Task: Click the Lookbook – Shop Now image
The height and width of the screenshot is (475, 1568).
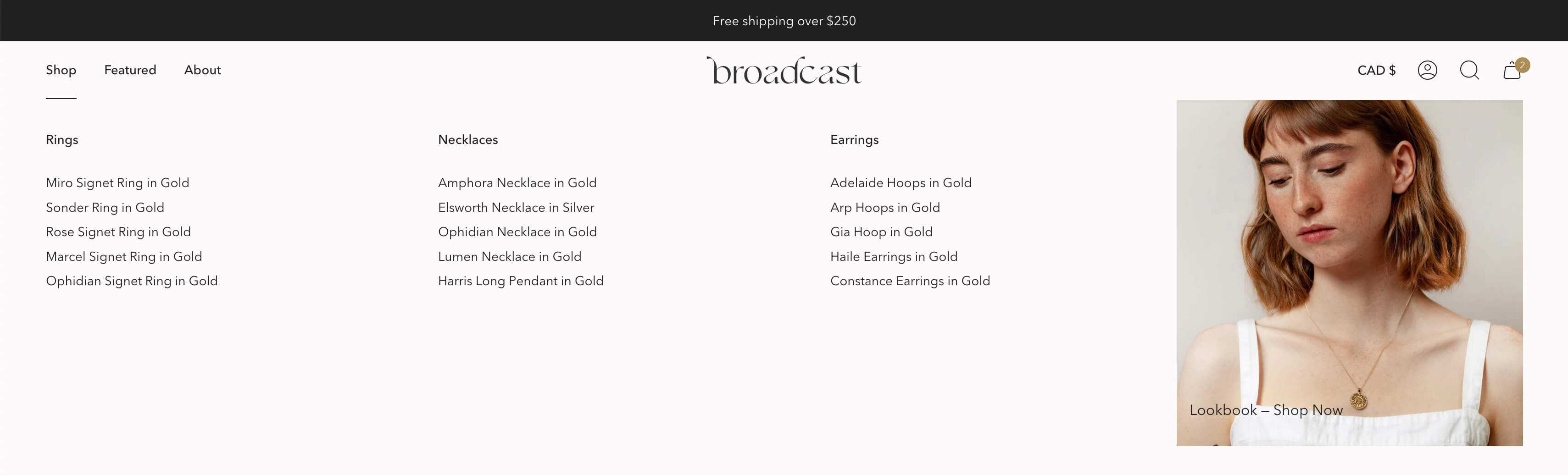Action: [1349, 272]
